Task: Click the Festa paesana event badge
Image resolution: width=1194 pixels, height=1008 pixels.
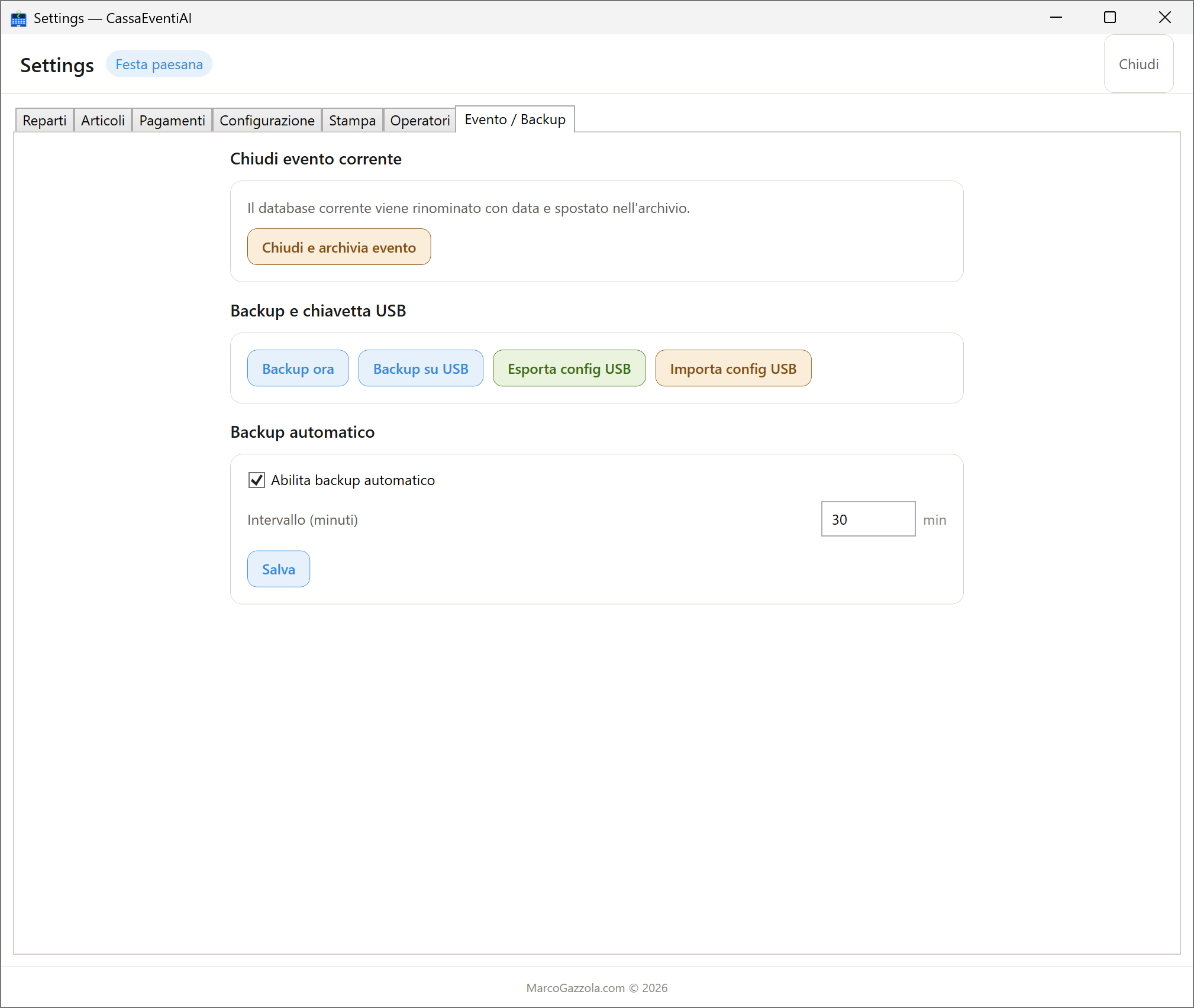Action: click(x=159, y=64)
